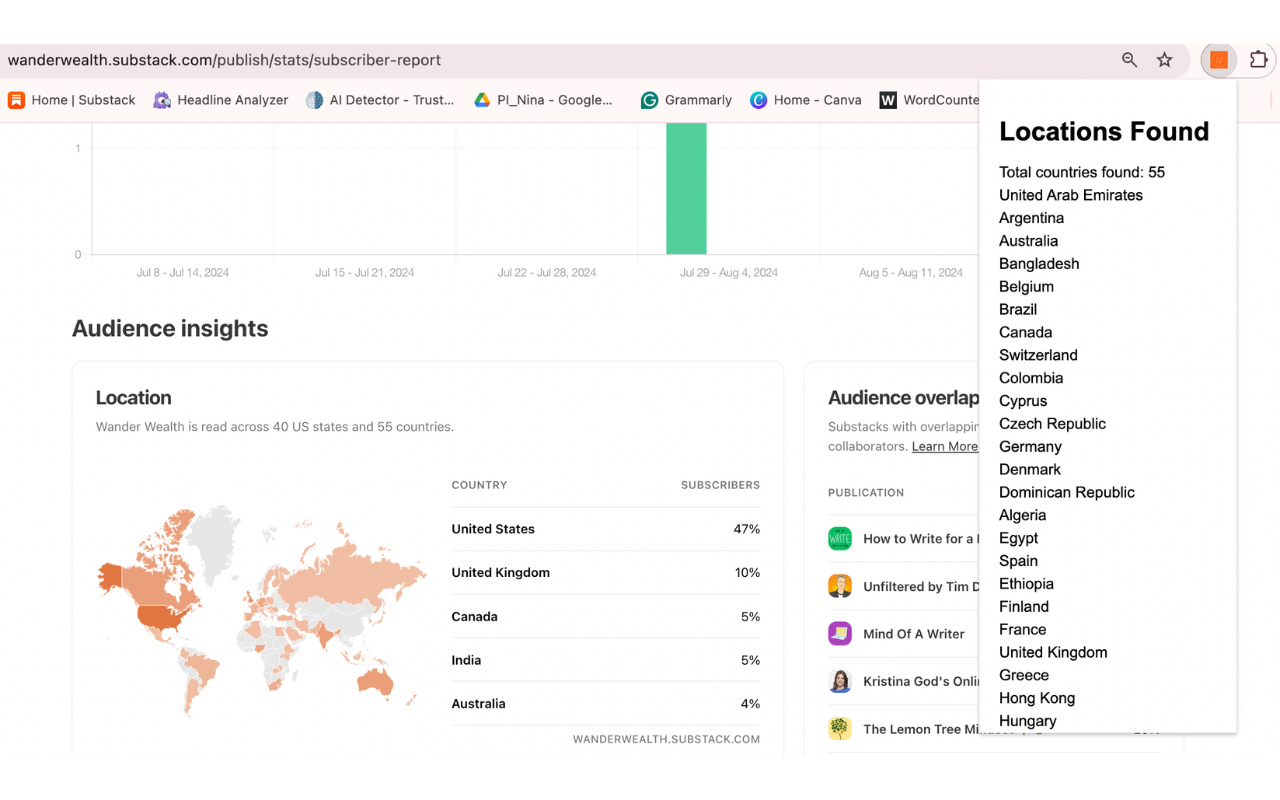Click United Arab Emirates in Locations Found list
This screenshot has height=800, width=1280.
pyautogui.click(x=1071, y=195)
